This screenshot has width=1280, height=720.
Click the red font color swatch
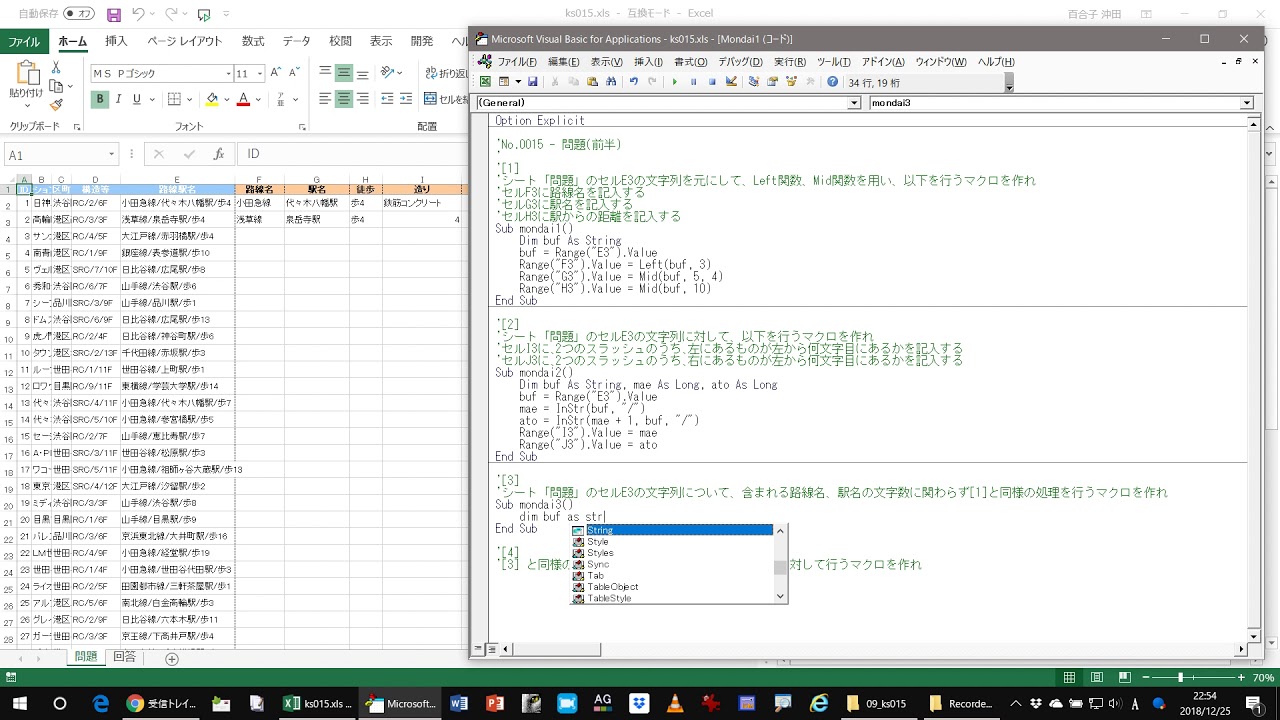tap(243, 99)
